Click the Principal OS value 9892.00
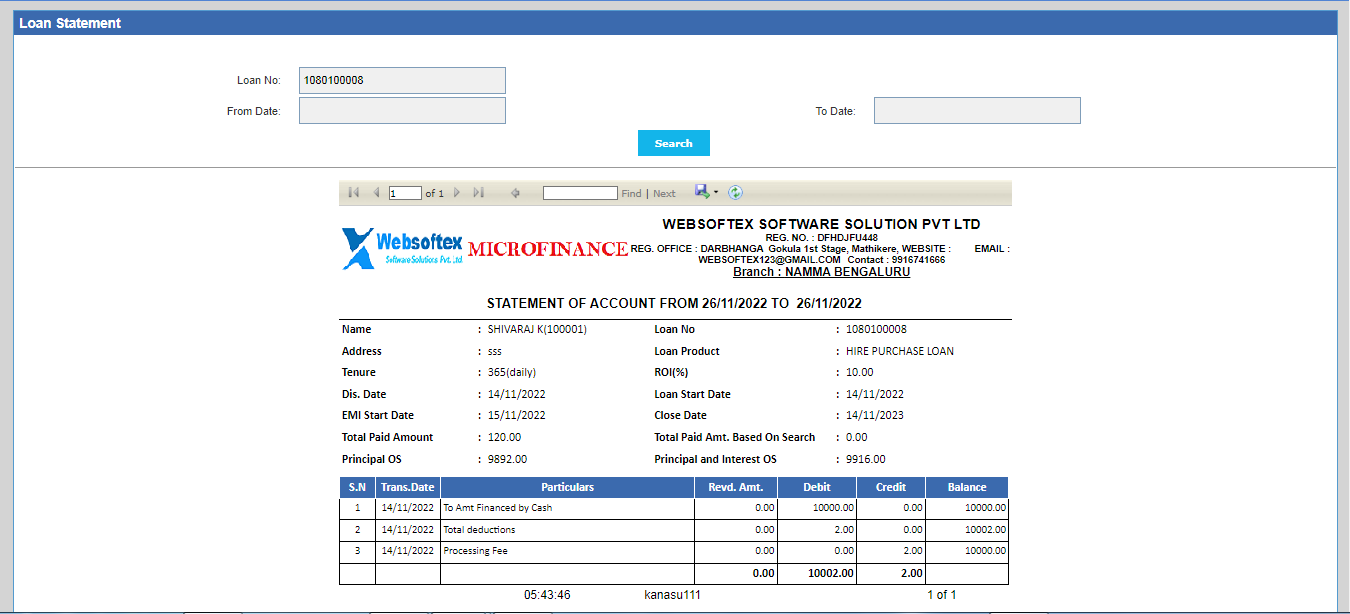The image size is (1350, 614). (x=507, y=459)
